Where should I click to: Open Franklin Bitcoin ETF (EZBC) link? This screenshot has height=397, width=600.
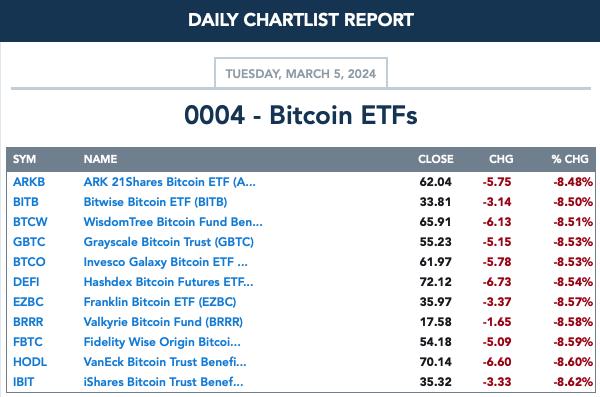[x=160, y=302]
